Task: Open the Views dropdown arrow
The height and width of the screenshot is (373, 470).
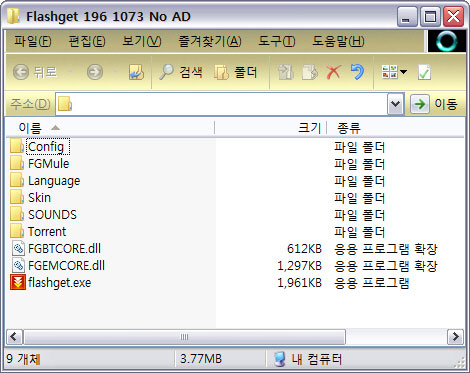Action: tap(403, 72)
